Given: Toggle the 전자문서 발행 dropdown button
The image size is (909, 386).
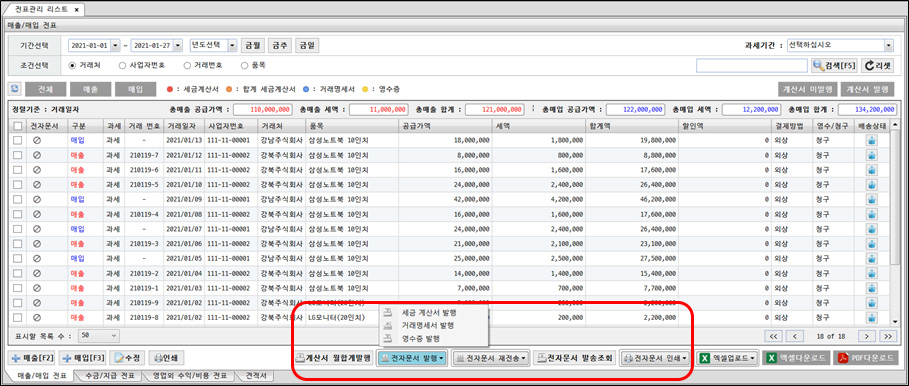Looking at the screenshot, I should click(412, 358).
